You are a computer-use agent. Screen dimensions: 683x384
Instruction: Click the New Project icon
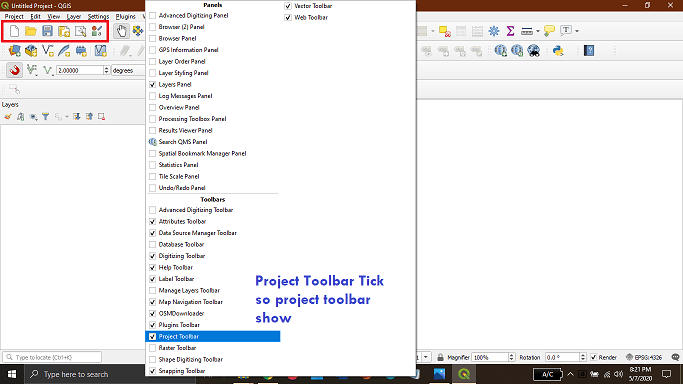14,31
